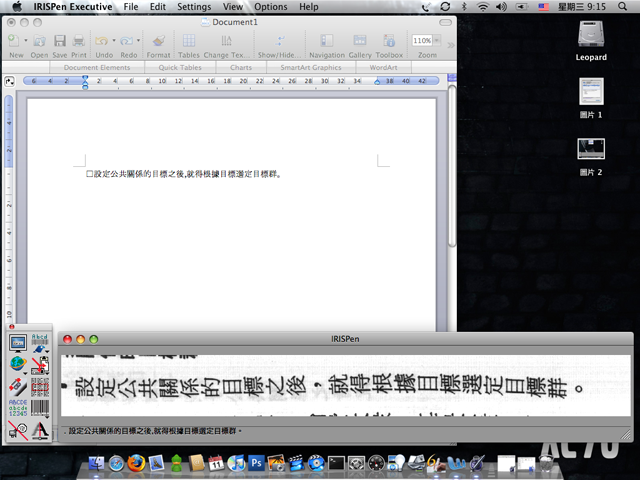Screen dimensions: 640x480
Task: Open the IRISPen Executive application menu
Action: (x=73, y=7)
